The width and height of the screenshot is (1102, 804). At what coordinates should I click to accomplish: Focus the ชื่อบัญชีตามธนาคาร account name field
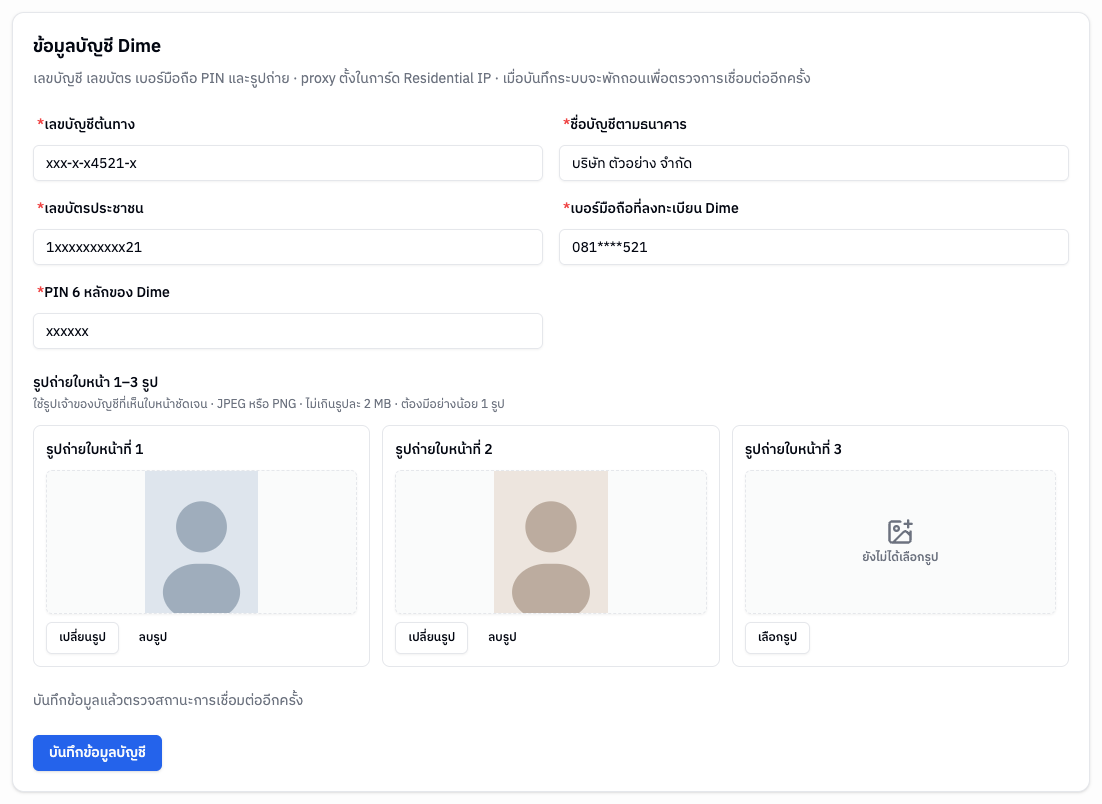814,163
